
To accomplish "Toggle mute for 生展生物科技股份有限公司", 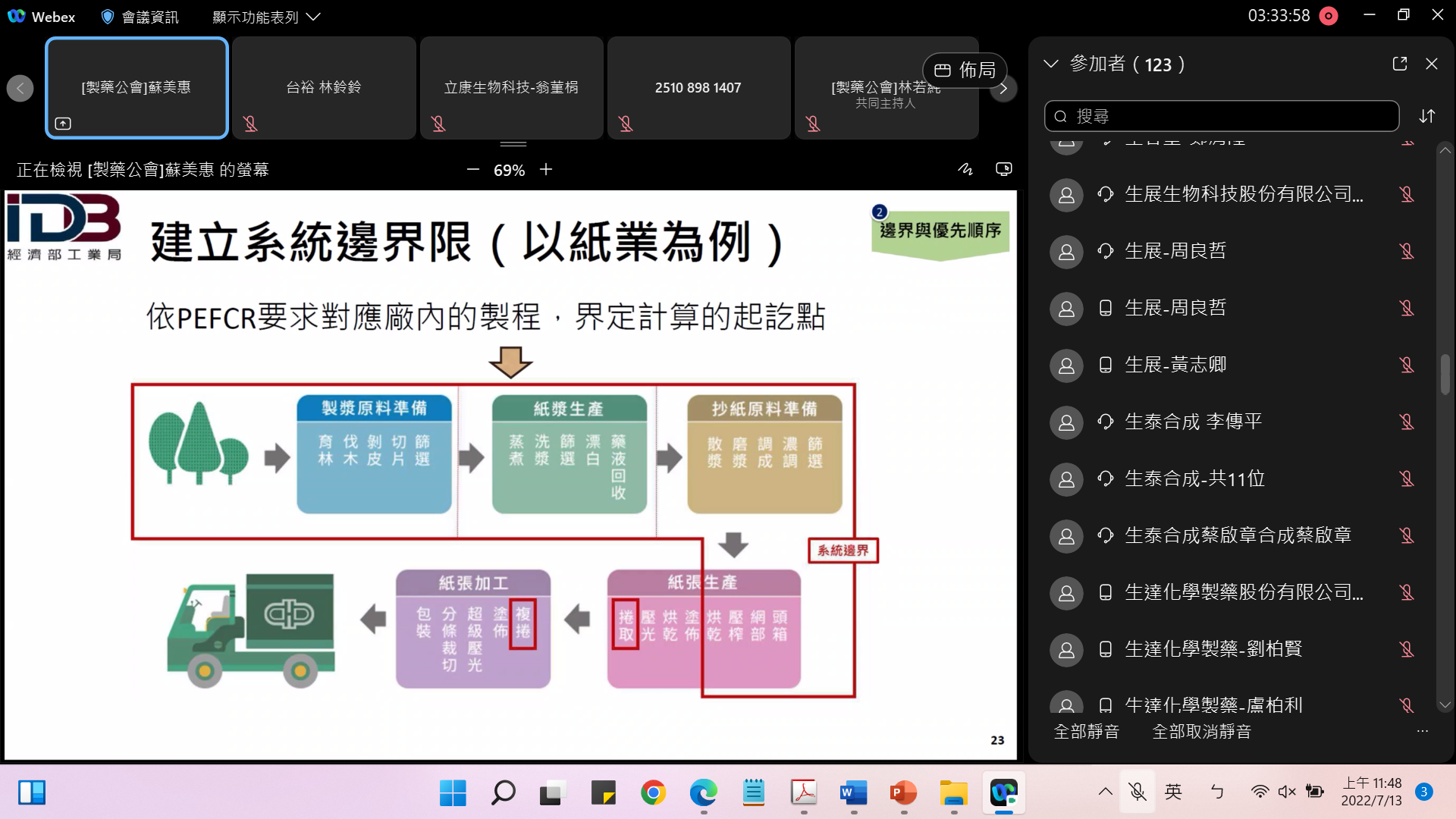I will [1407, 195].
